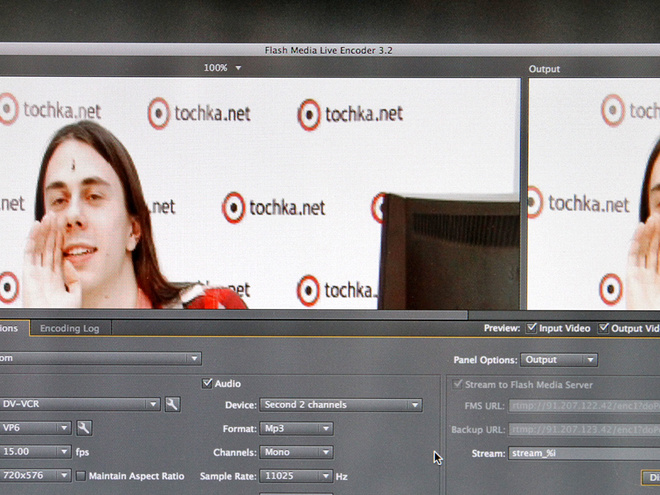Open the 100% zoom dropdown
This screenshot has width=660, height=495.
click(x=223, y=68)
